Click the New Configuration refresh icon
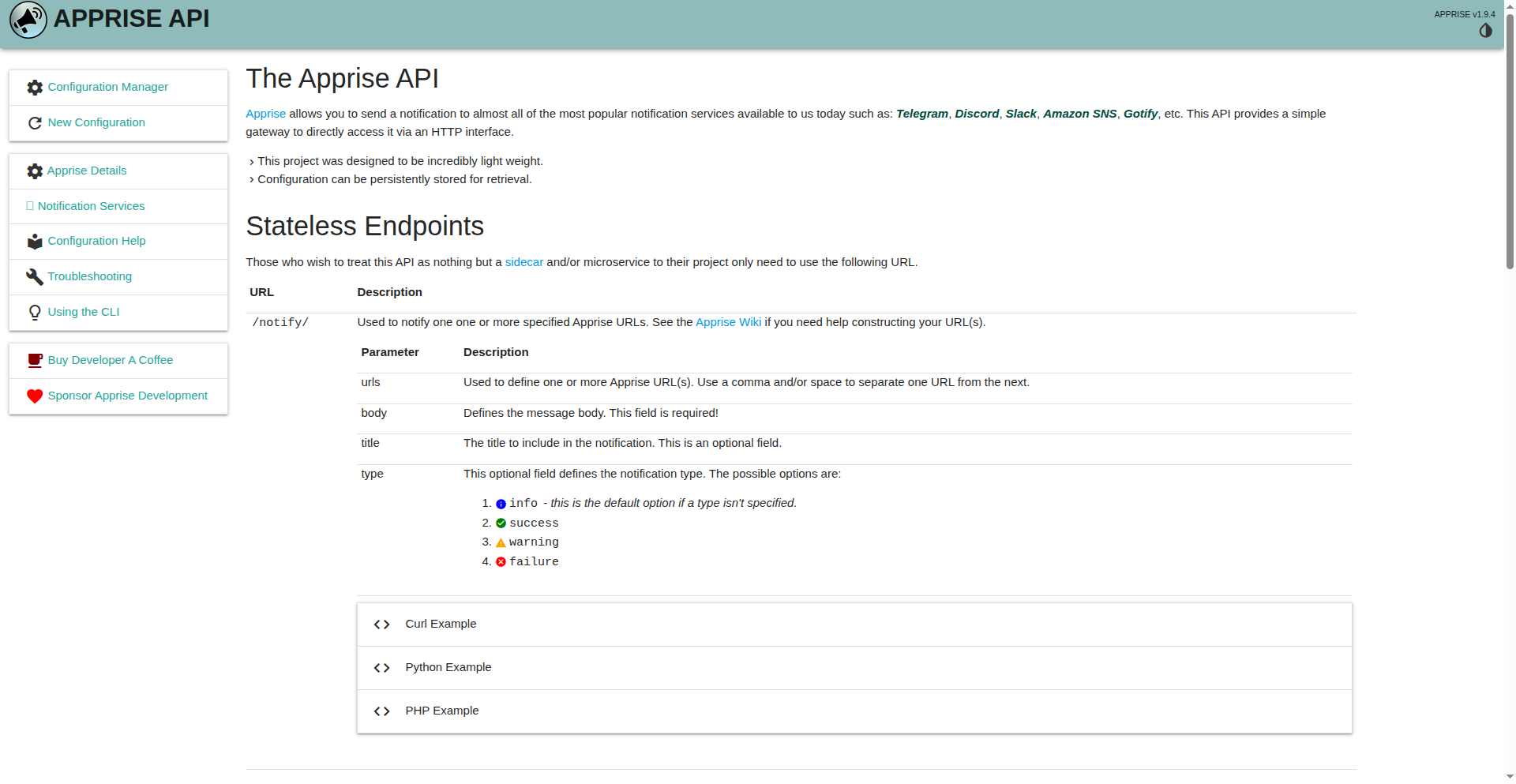1516x784 pixels. point(35,123)
